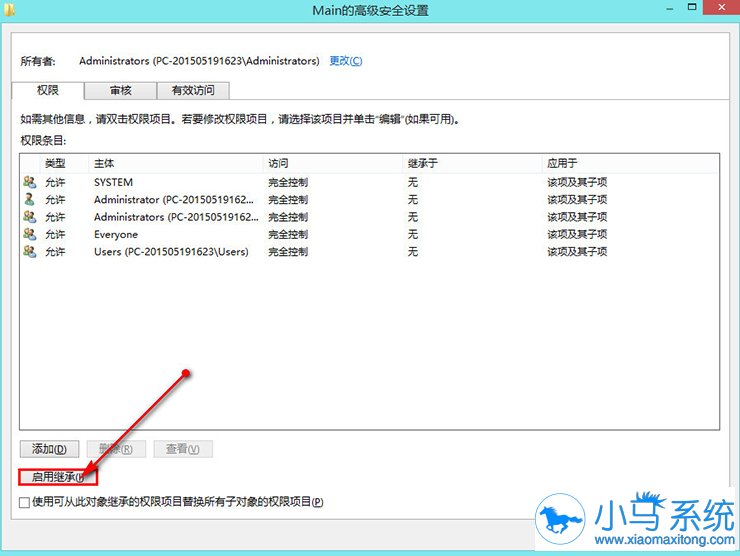740x556 pixels.
Task: Click the SYSTEM row group icon
Action: coord(30,182)
